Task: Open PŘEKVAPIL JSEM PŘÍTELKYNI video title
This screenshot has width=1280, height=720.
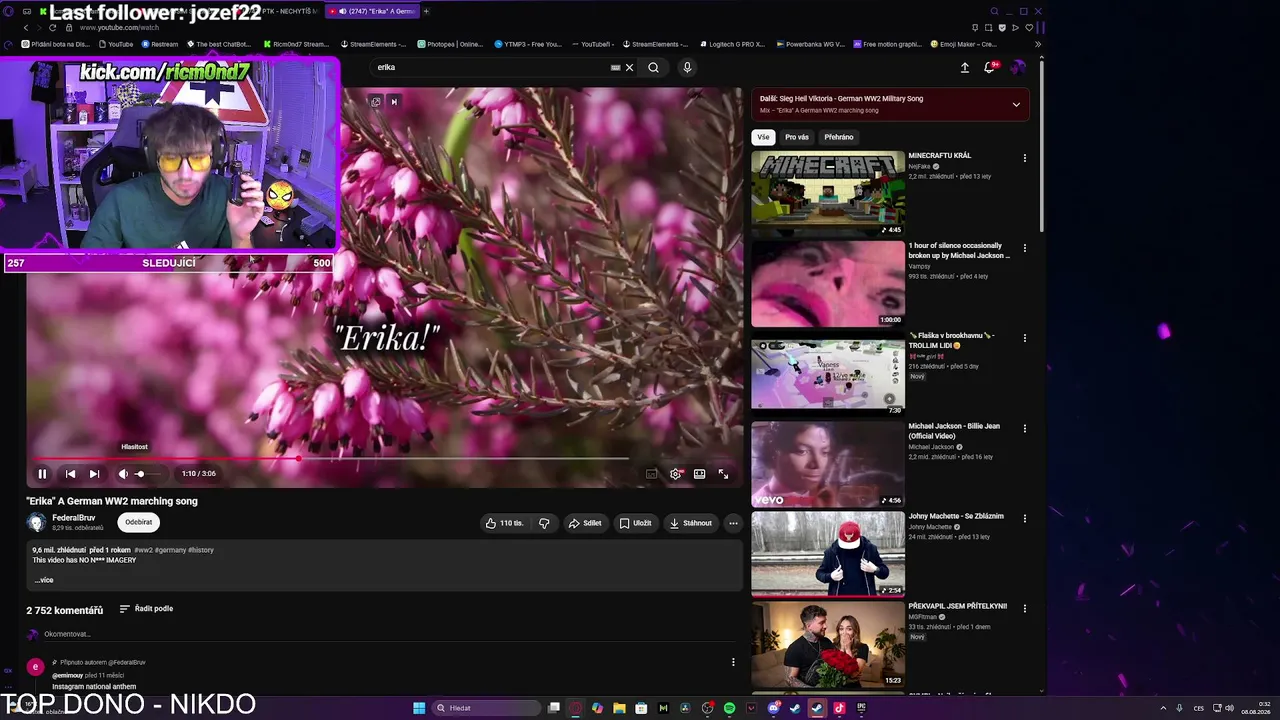Action: point(958,606)
